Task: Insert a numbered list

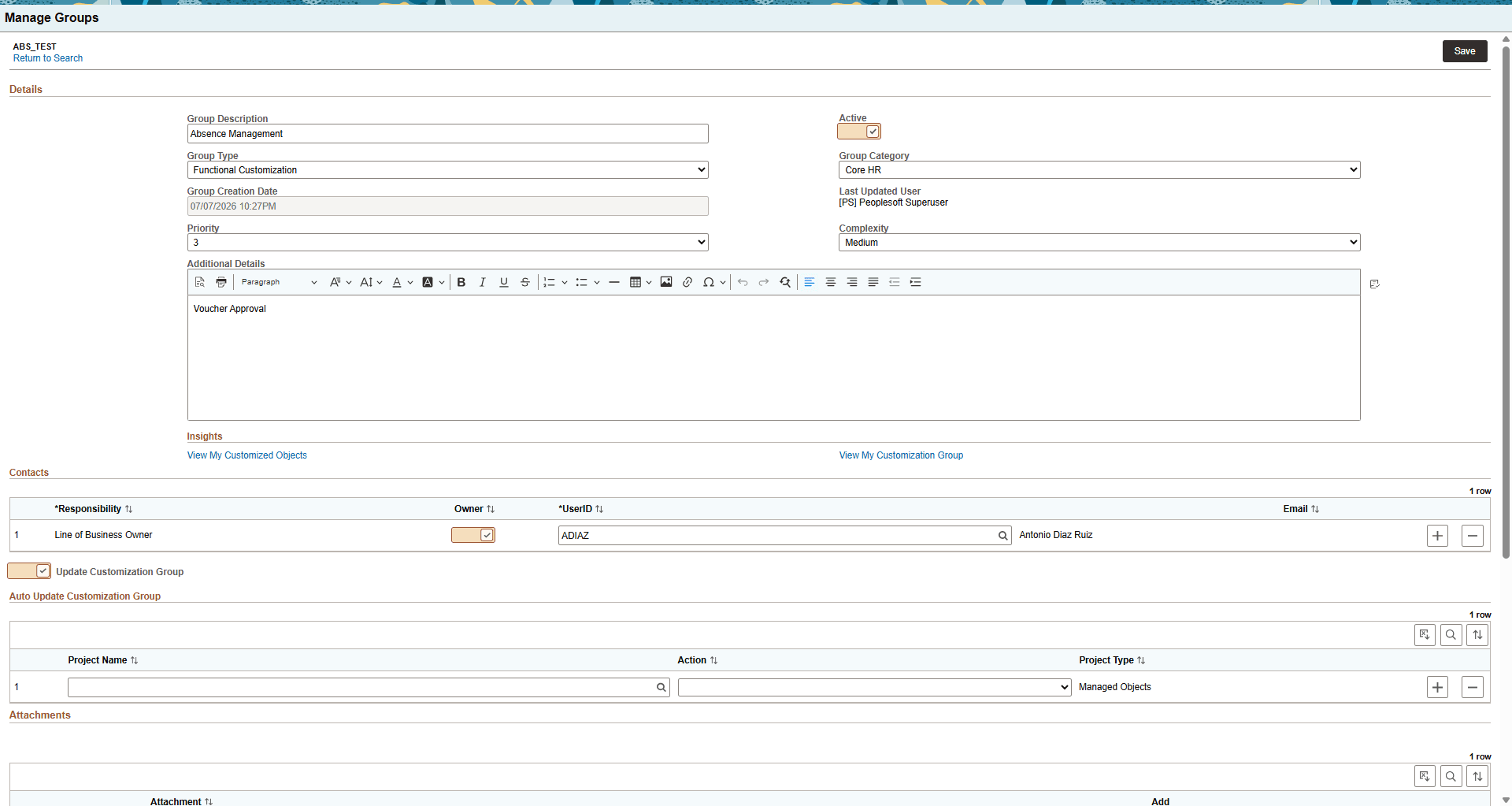Action: pyautogui.click(x=550, y=282)
